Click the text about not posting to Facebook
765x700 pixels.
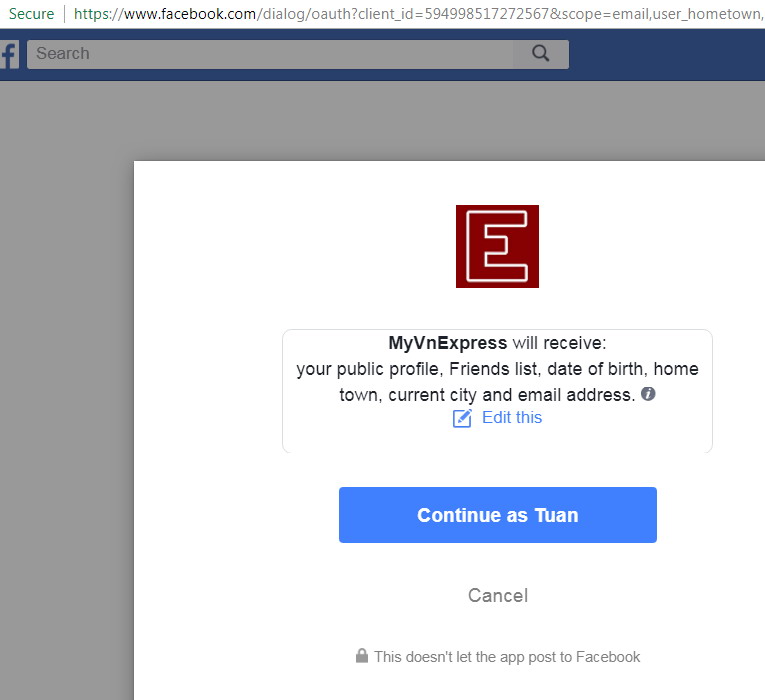(x=507, y=657)
